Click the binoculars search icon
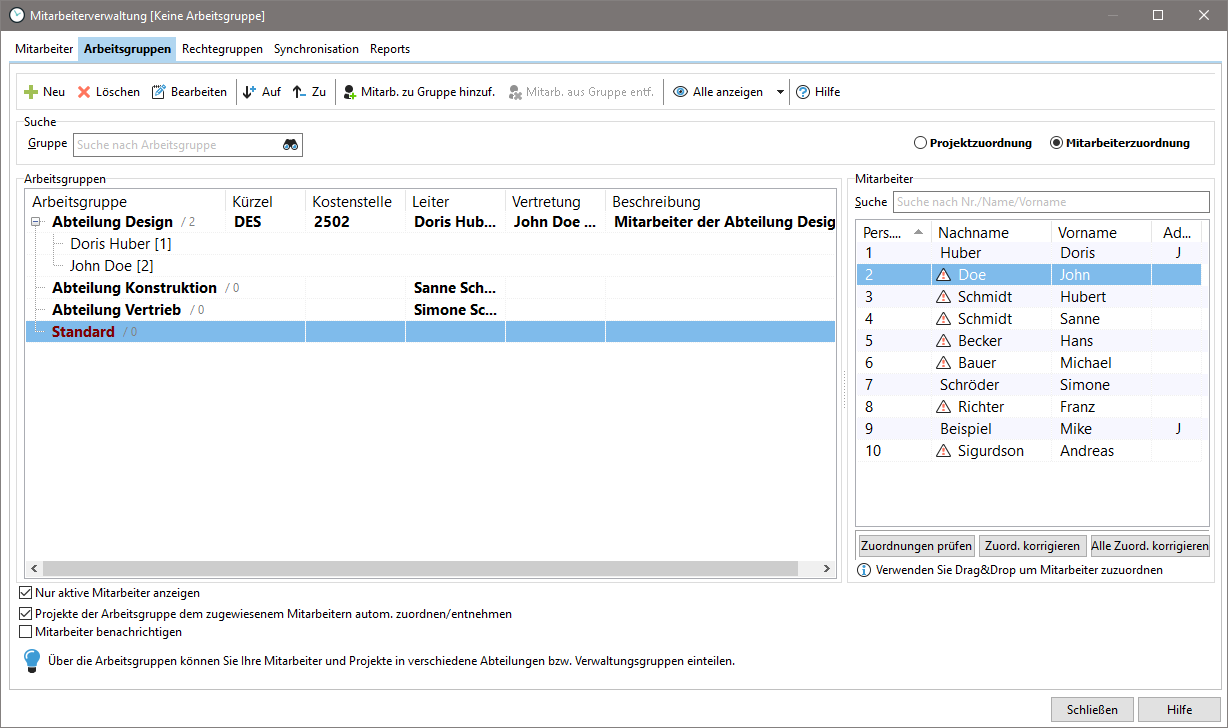This screenshot has width=1228, height=728. click(x=290, y=145)
